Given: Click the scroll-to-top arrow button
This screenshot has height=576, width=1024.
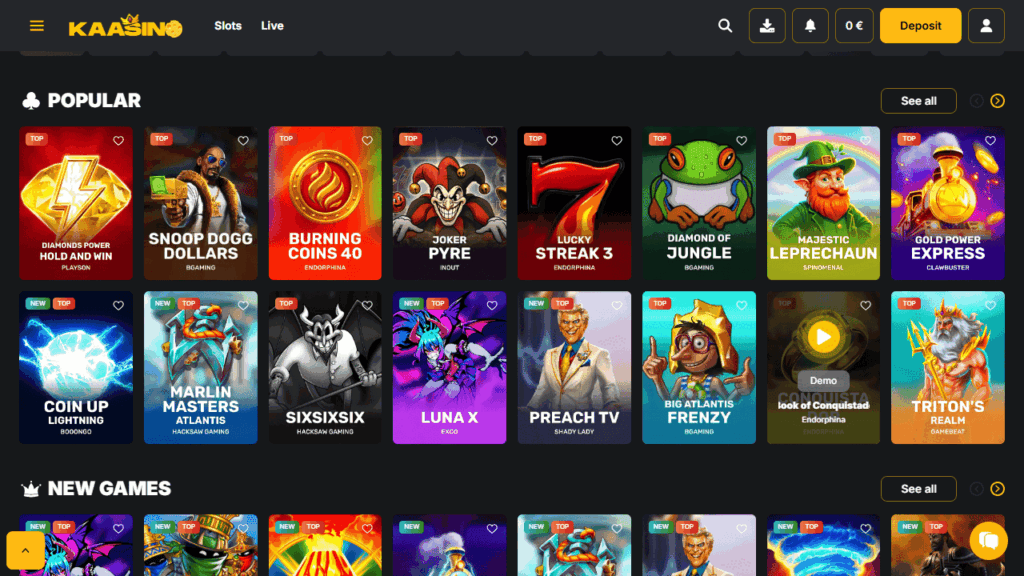Looking at the screenshot, I should pos(25,550).
